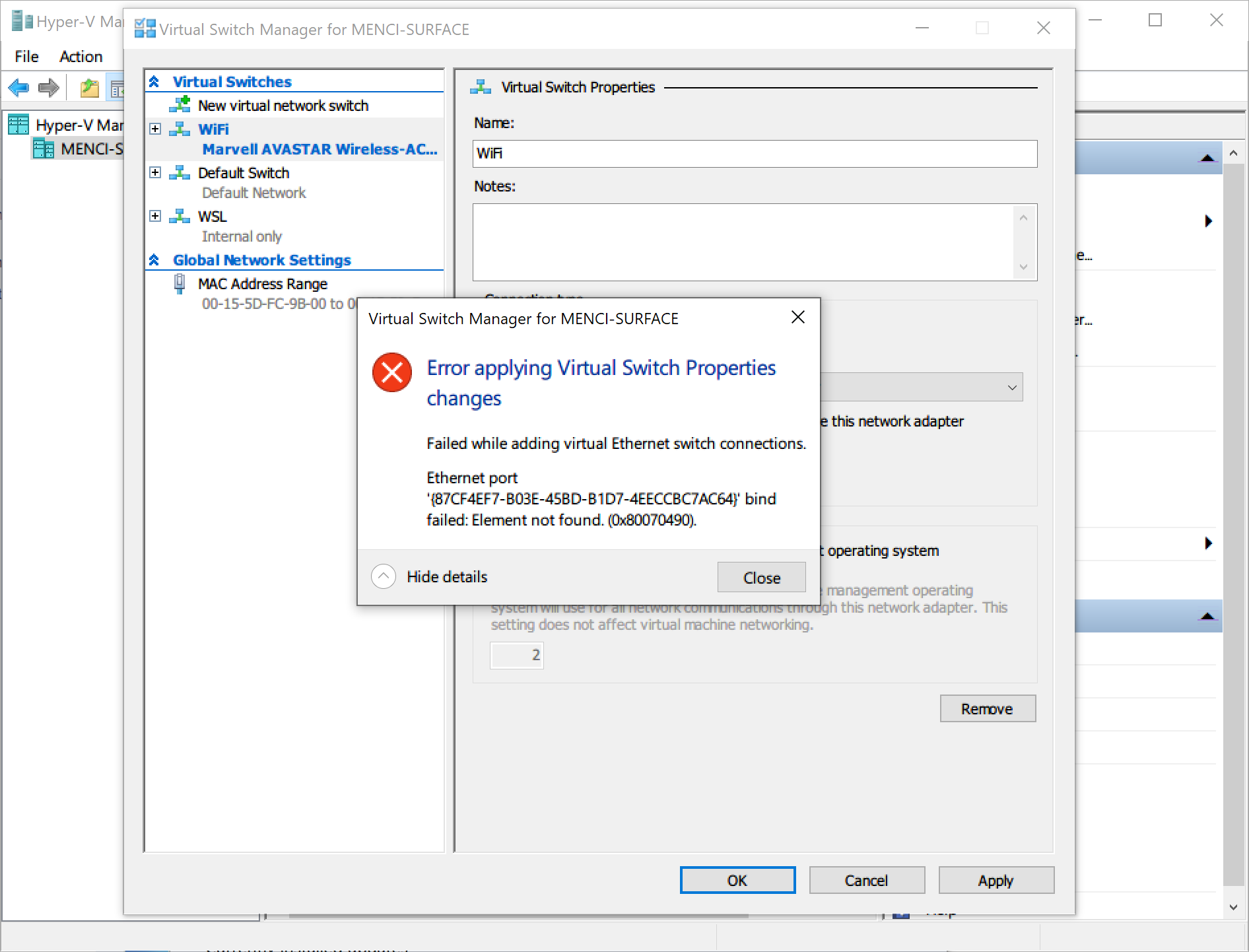Click the VLAN ID field showing 2
Viewport: 1249px width, 952px height.
[516, 655]
